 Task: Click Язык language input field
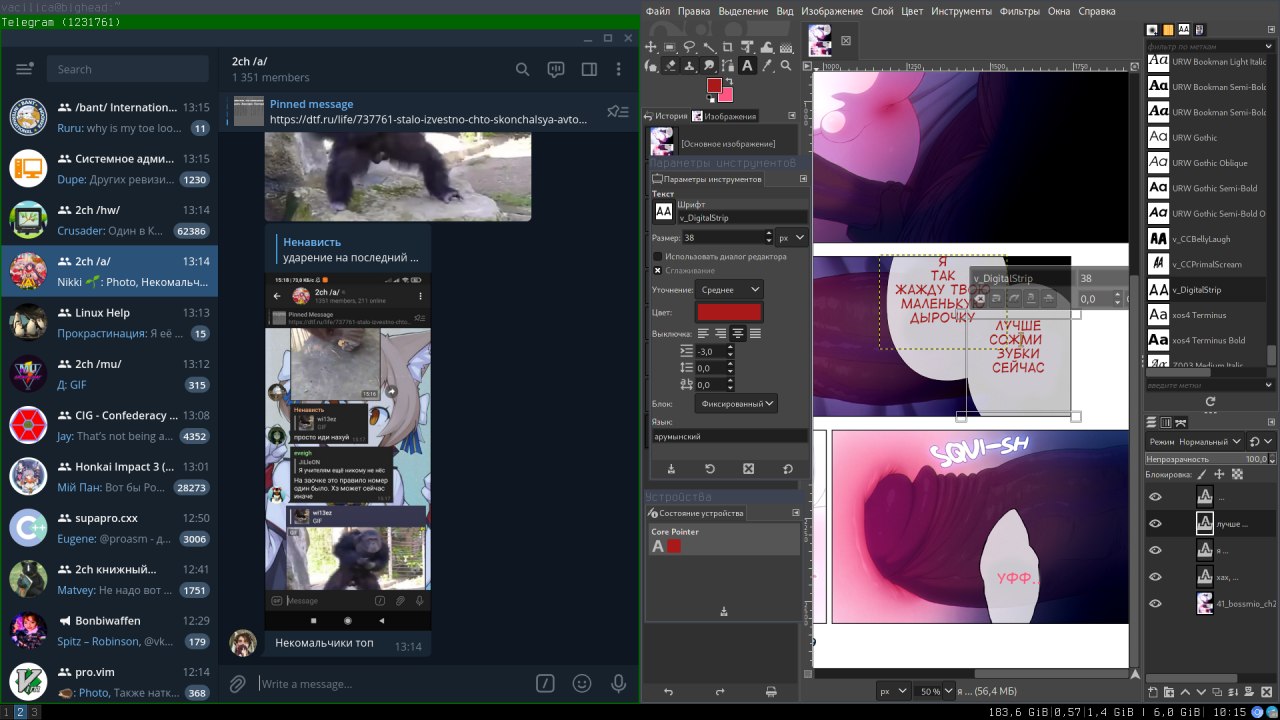[729, 436]
